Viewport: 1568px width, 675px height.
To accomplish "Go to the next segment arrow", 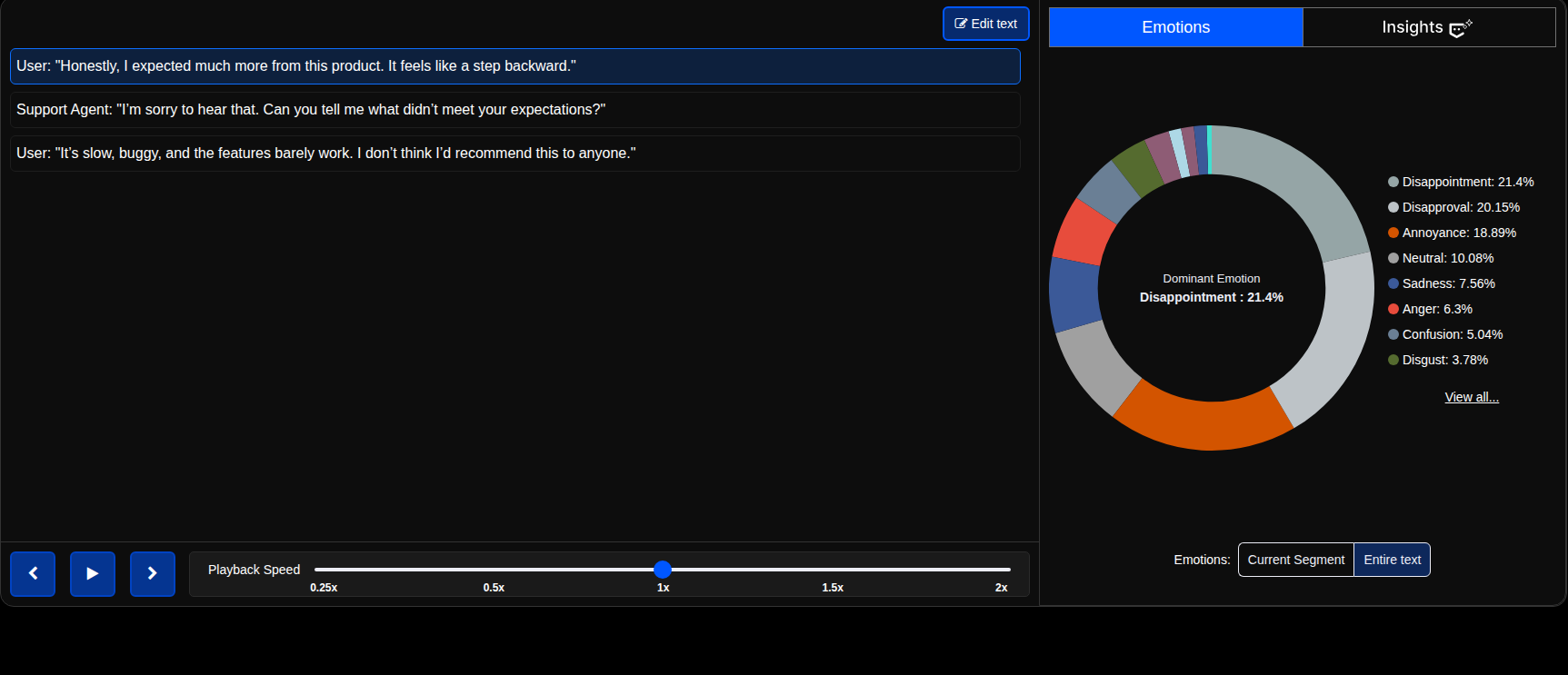I will (153, 574).
